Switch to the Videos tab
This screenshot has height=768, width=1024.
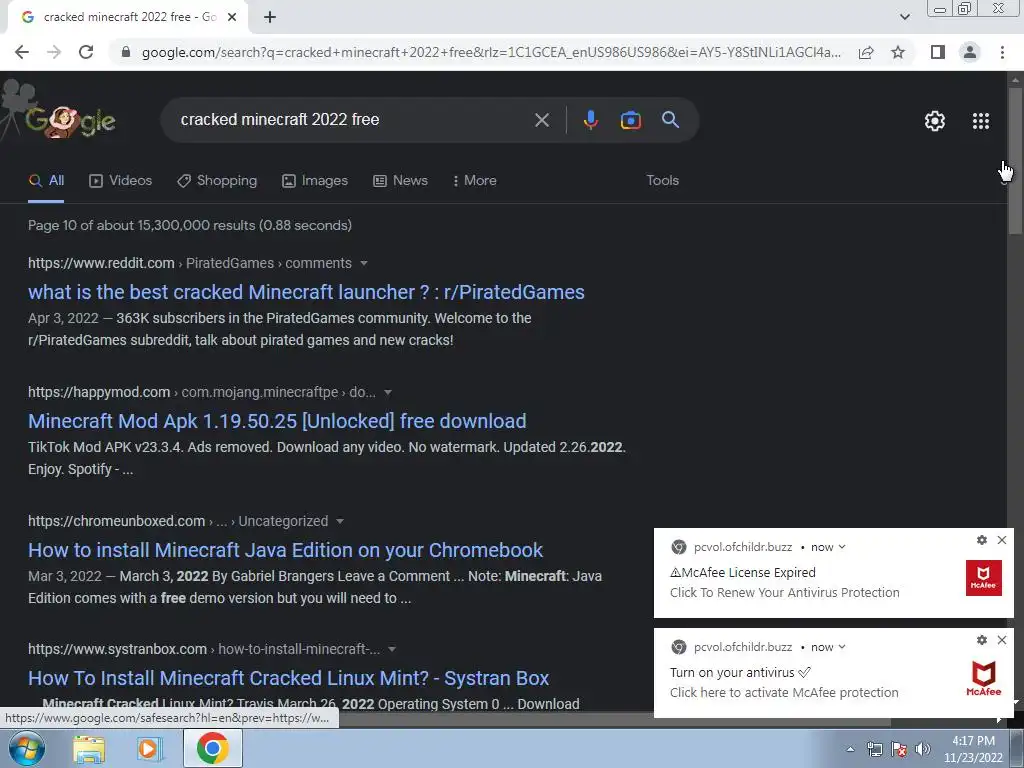point(121,181)
